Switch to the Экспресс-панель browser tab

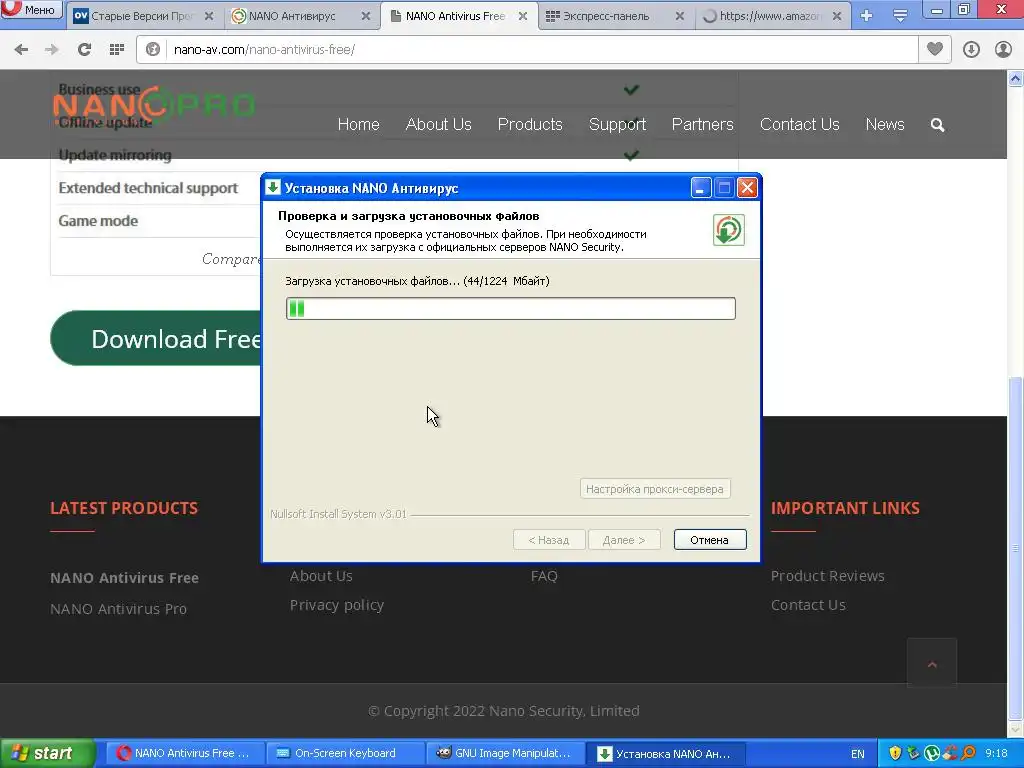616,16
